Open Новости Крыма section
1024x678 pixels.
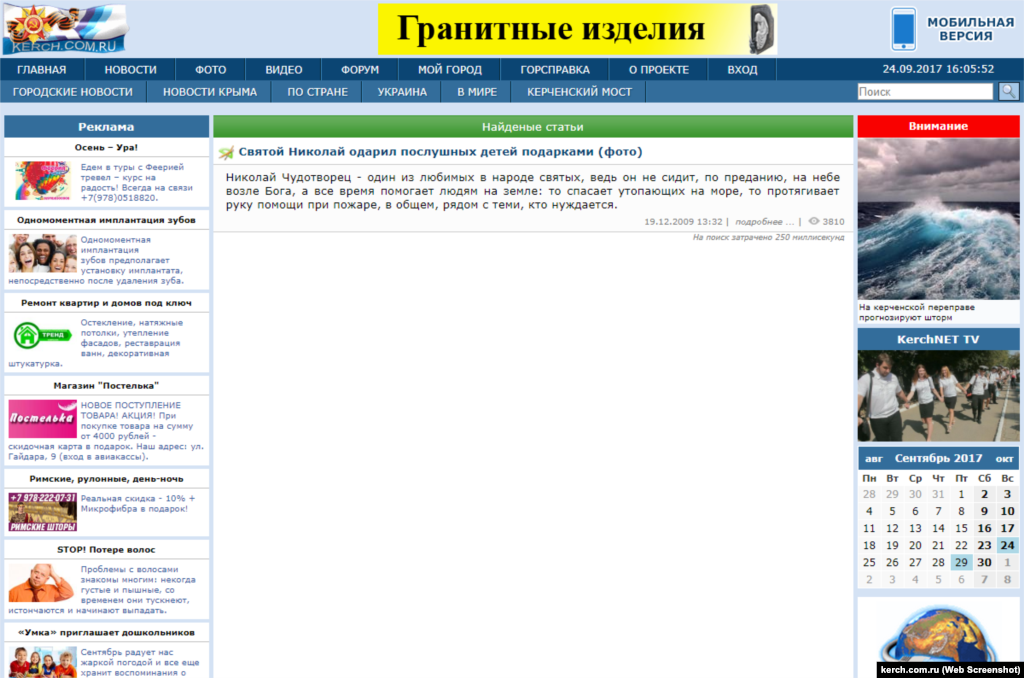[x=209, y=91]
